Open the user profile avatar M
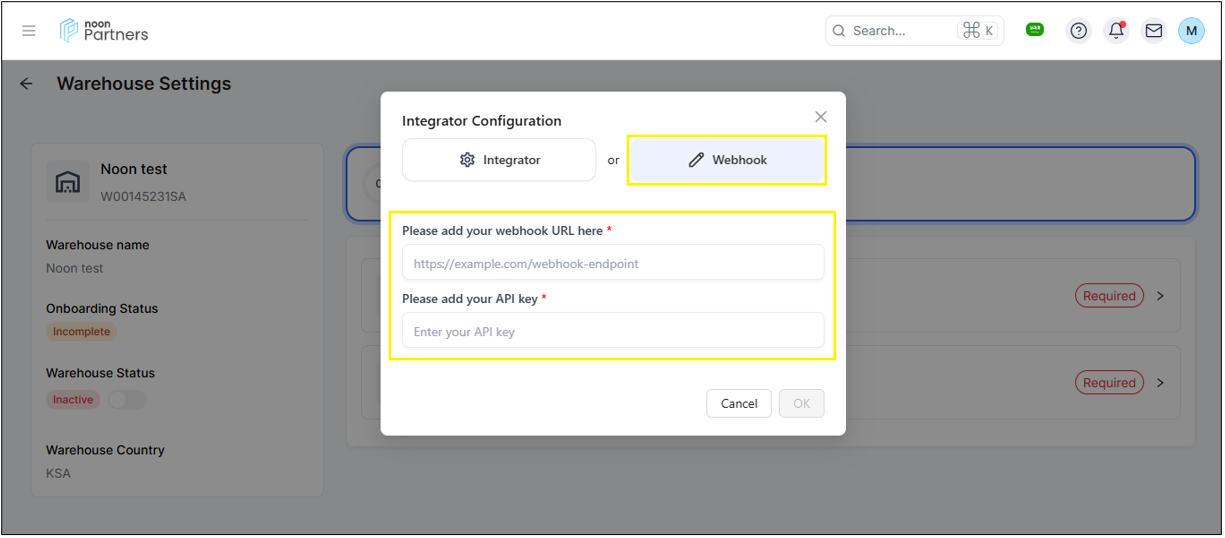The height and width of the screenshot is (538, 1225). pos(1190,31)
